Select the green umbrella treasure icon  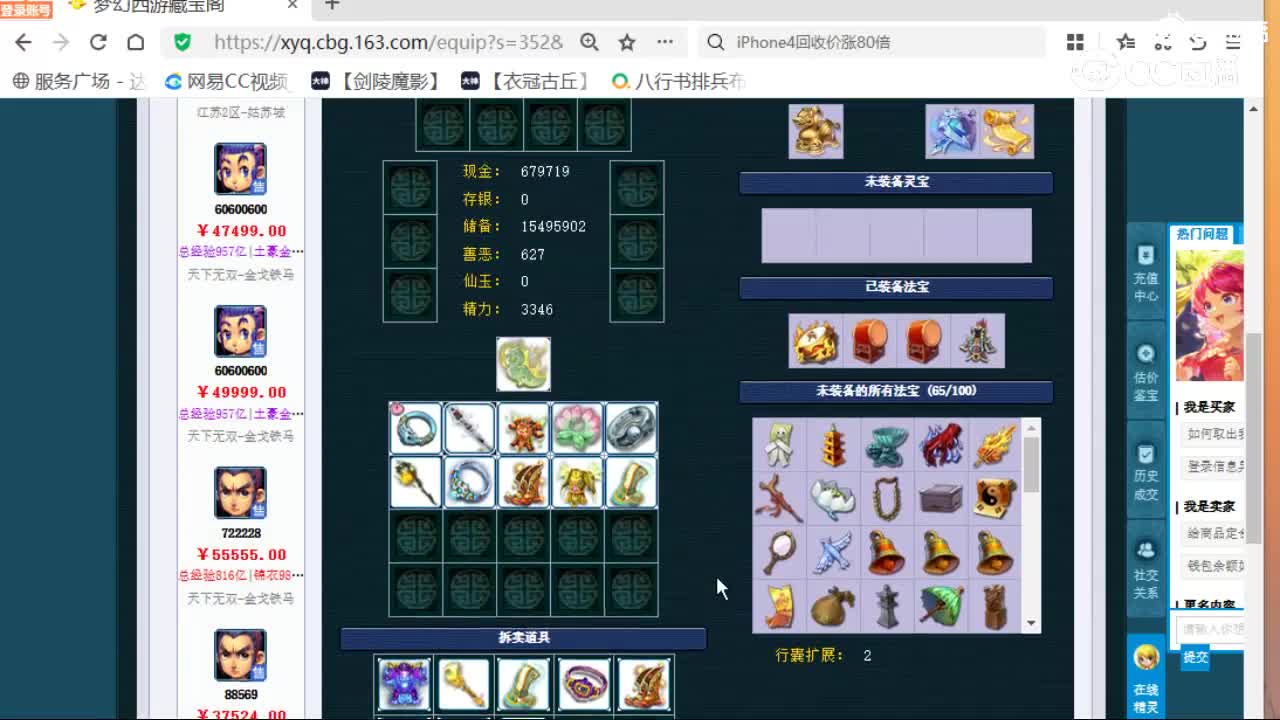(940, 606)
